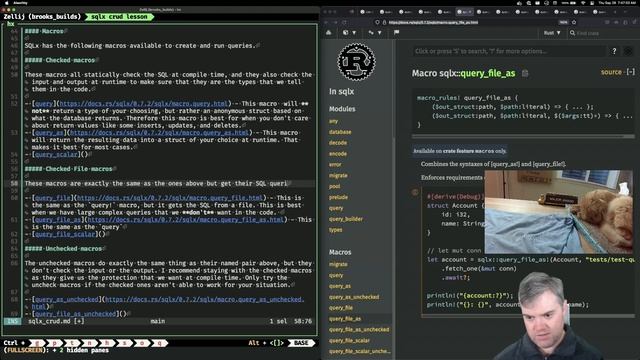The height and width of the screenshot is (360, 640).
Task: Open the 'any' module link
Action: 333,121
